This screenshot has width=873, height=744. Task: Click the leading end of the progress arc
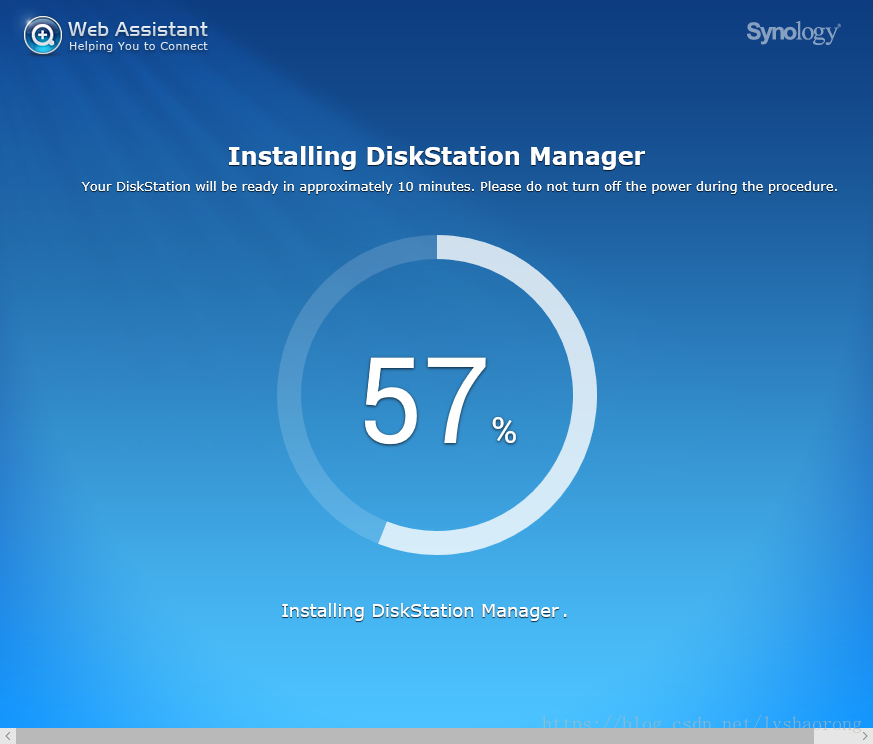point(384,533)
